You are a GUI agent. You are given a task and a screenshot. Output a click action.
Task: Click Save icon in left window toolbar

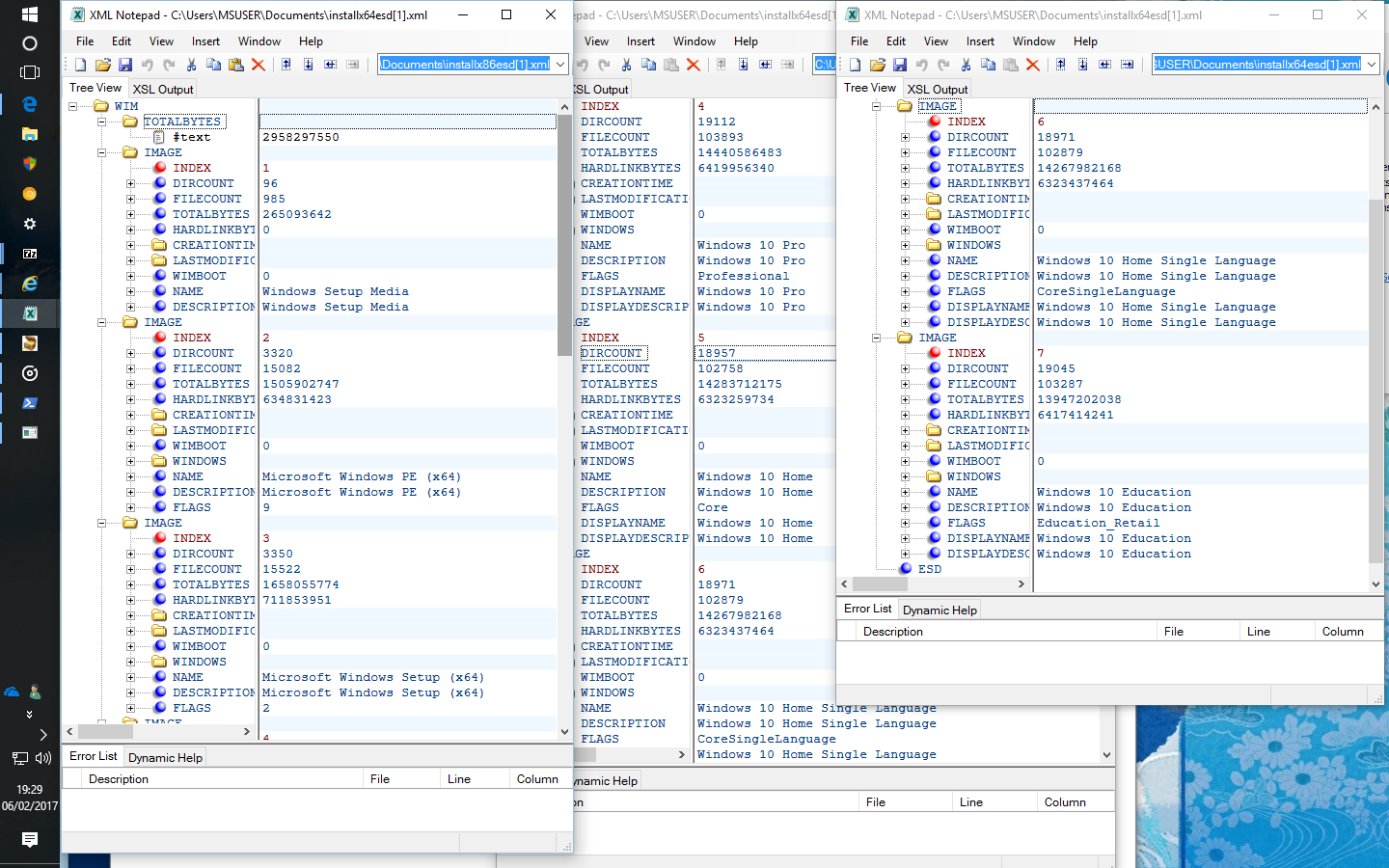tap(125, 65)
